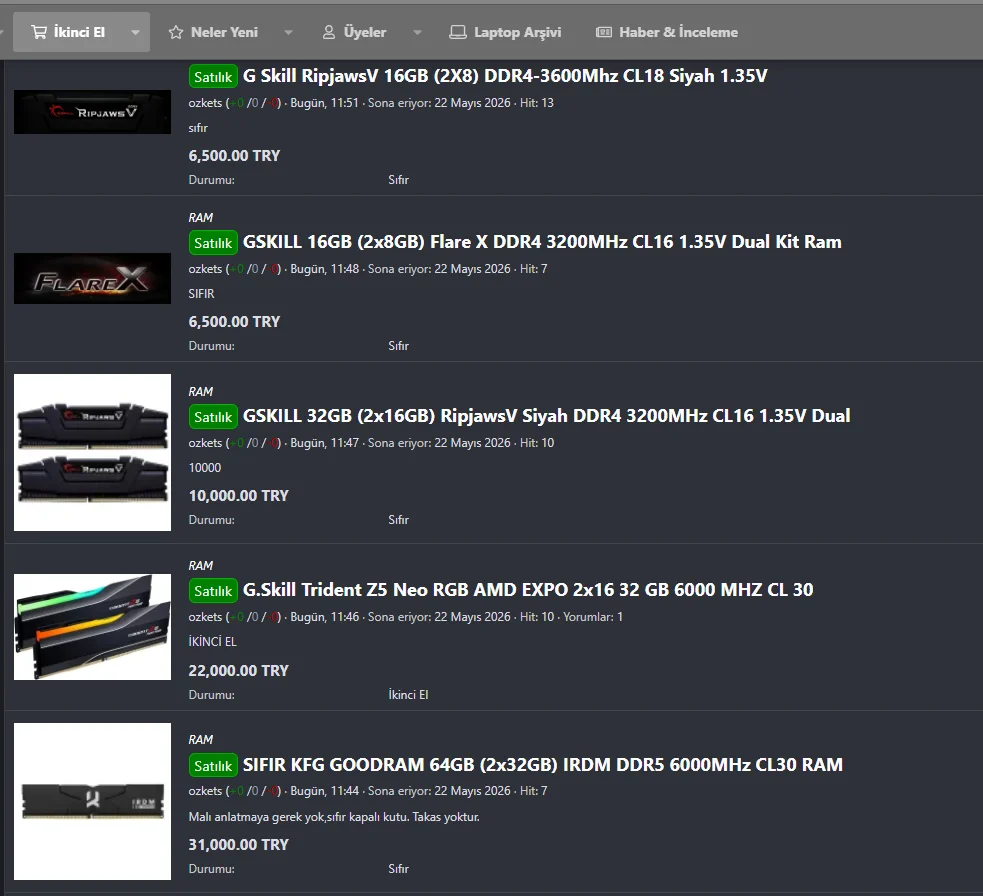Click Satılık badge on Flare X listing
Image resolution: width=983 pixels, height=896 pixels.
pos(213,243)
